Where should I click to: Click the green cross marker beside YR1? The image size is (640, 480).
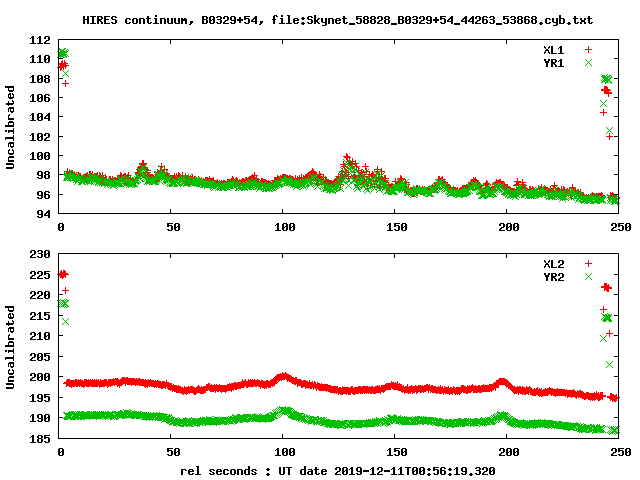coord(588,62)
